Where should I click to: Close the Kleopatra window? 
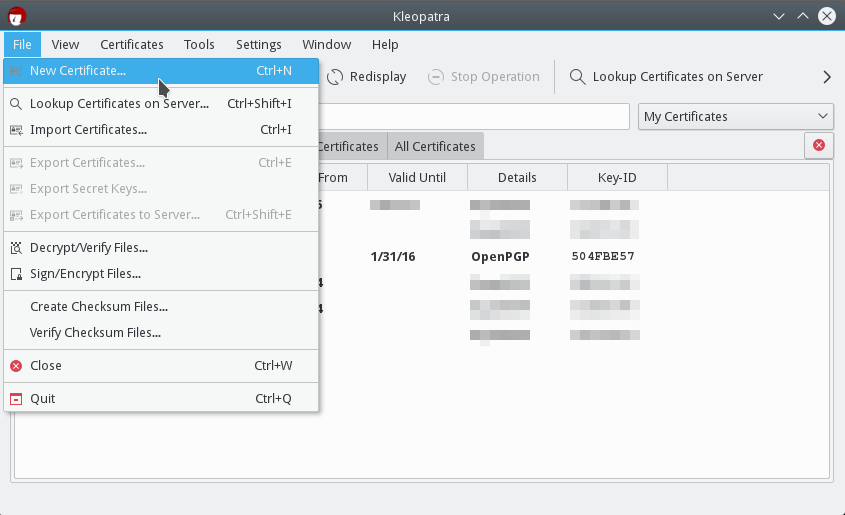pyautogui.click(x=827, y=16)
